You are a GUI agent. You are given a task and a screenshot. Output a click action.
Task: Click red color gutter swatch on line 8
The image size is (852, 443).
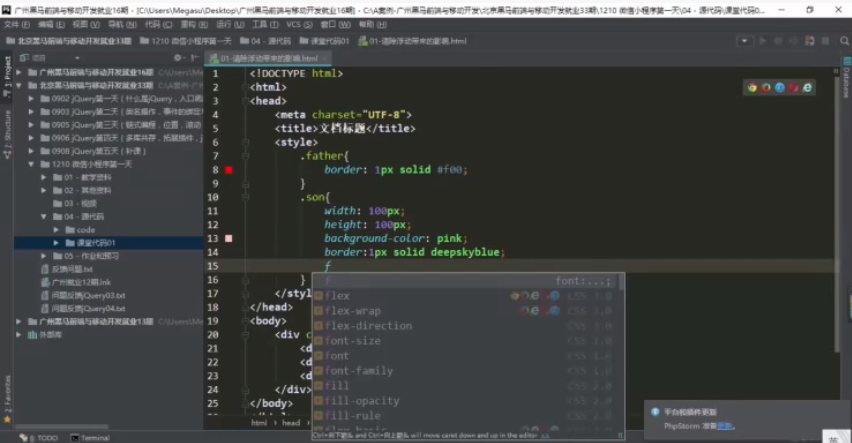[229, 170]
